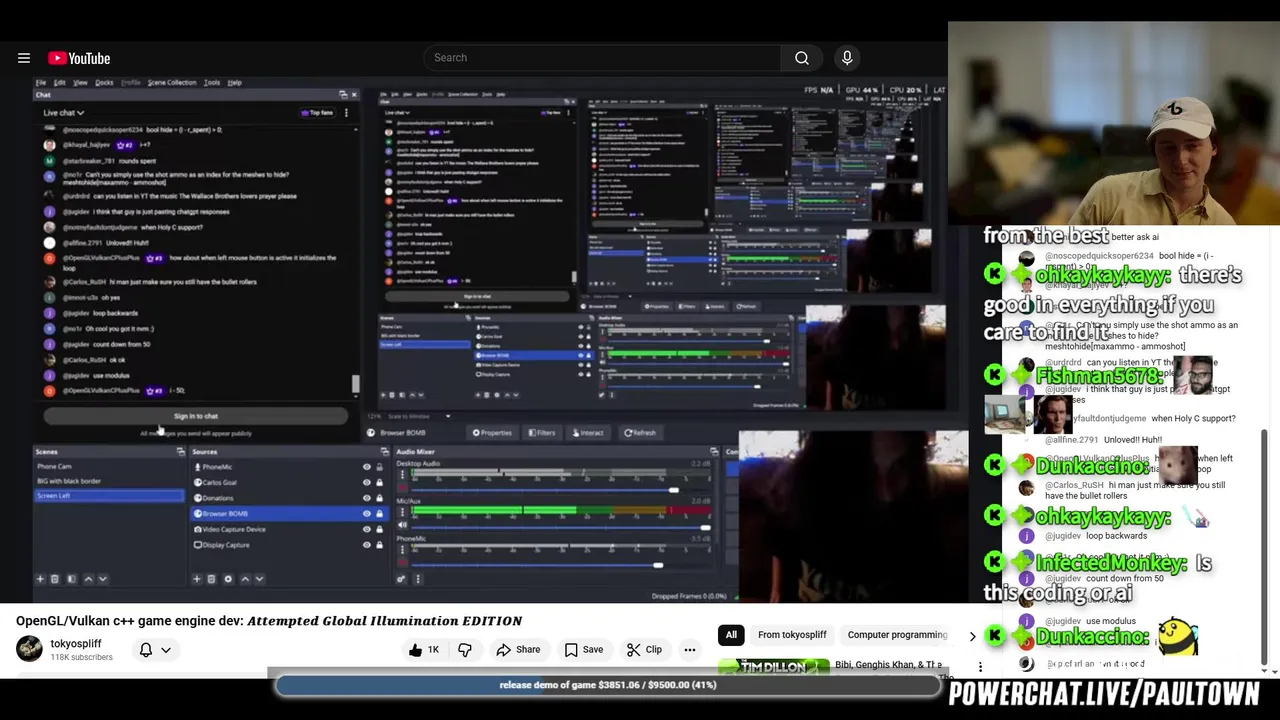Open the OBS View menu
1280x720 pixels.
80,83
